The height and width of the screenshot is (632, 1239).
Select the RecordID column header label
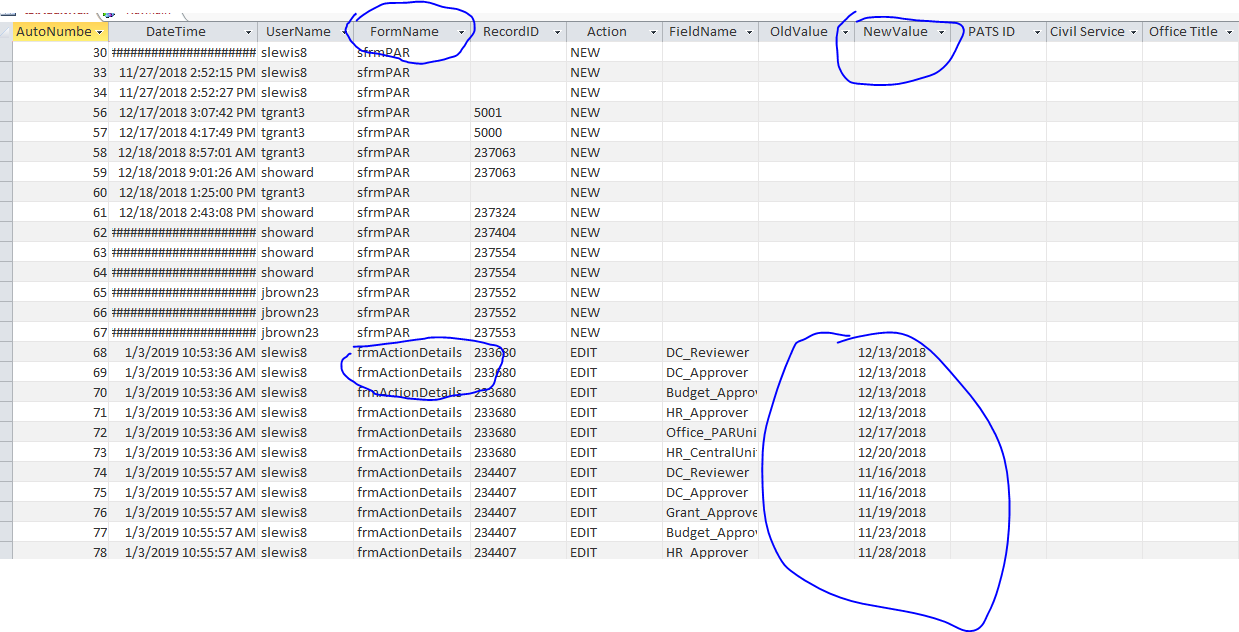tap(510, 32)
